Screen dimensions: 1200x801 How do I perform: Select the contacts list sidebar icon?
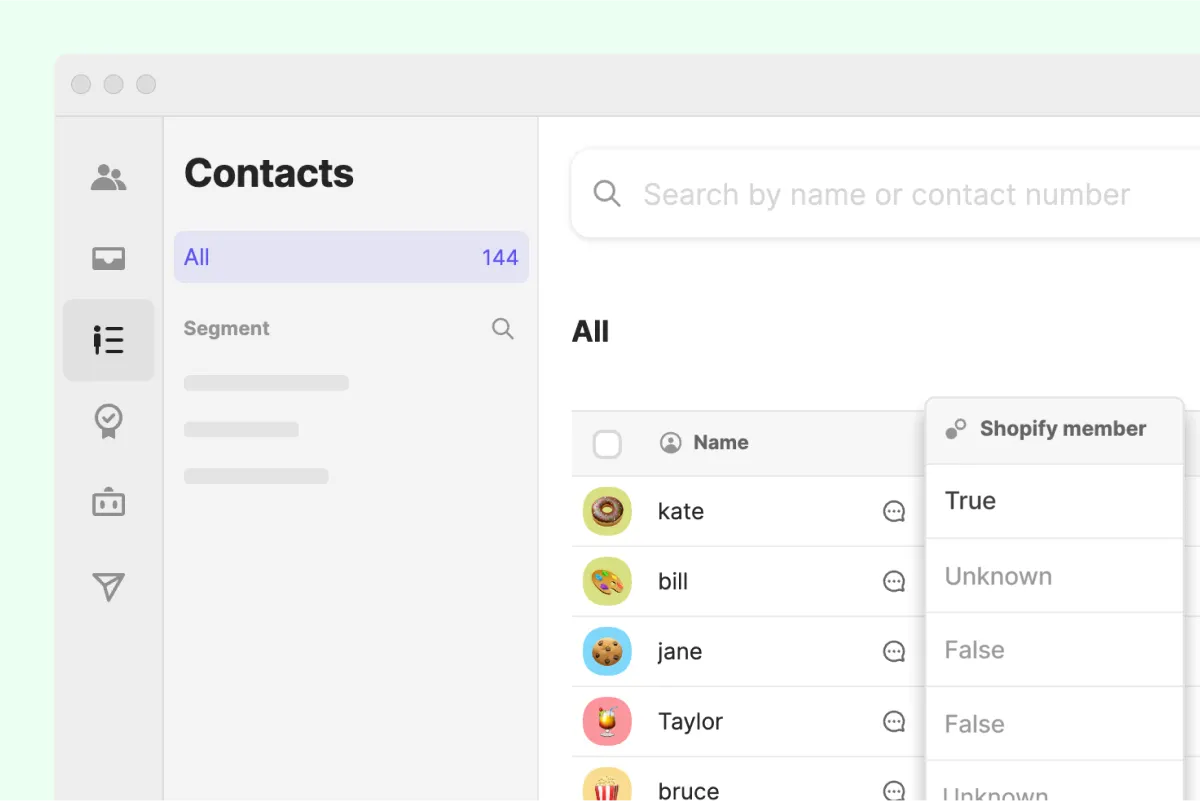coord(108,340)
